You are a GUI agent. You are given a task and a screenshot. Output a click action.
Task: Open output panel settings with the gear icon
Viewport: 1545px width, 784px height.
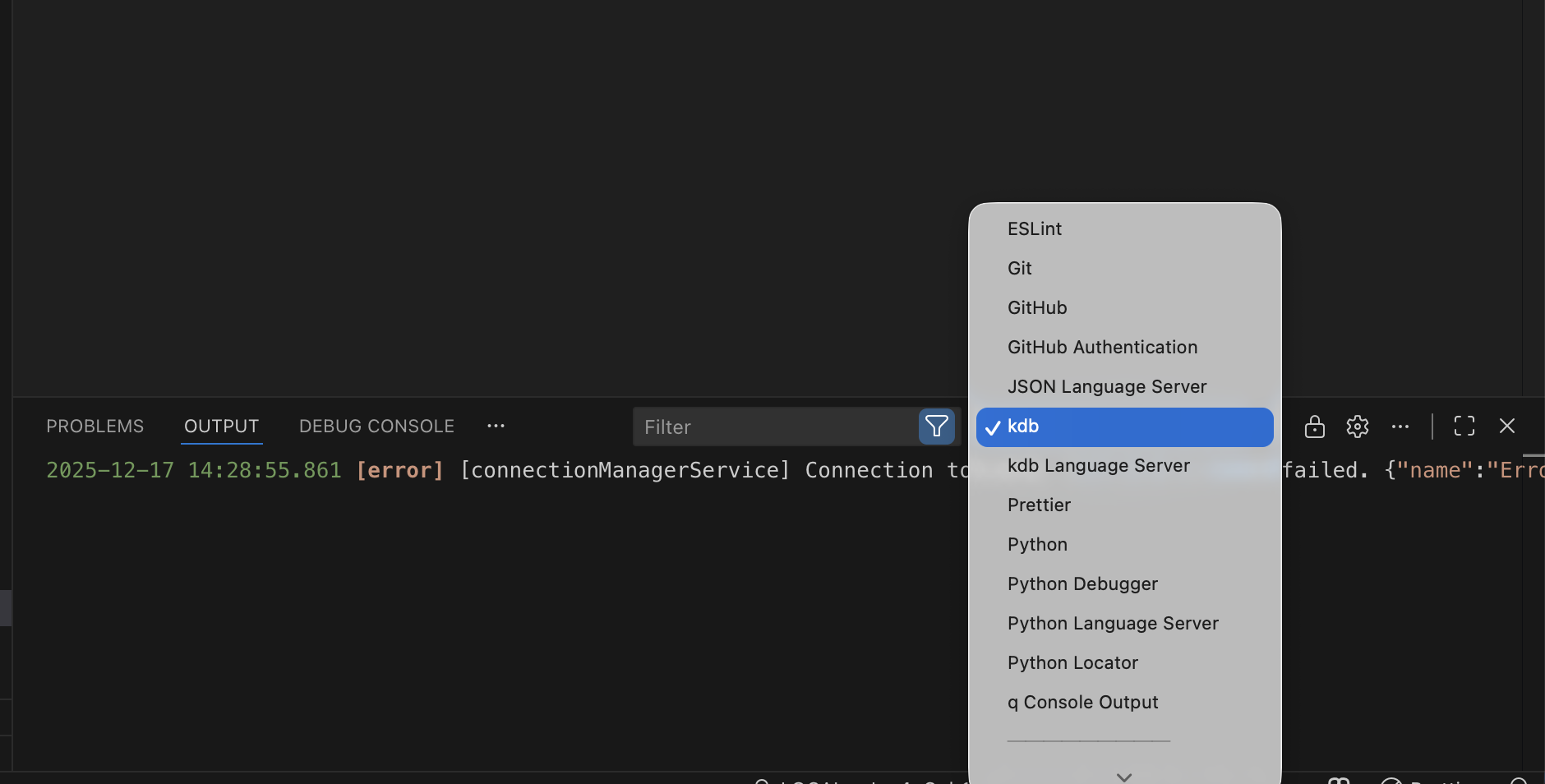(1357, 427)
